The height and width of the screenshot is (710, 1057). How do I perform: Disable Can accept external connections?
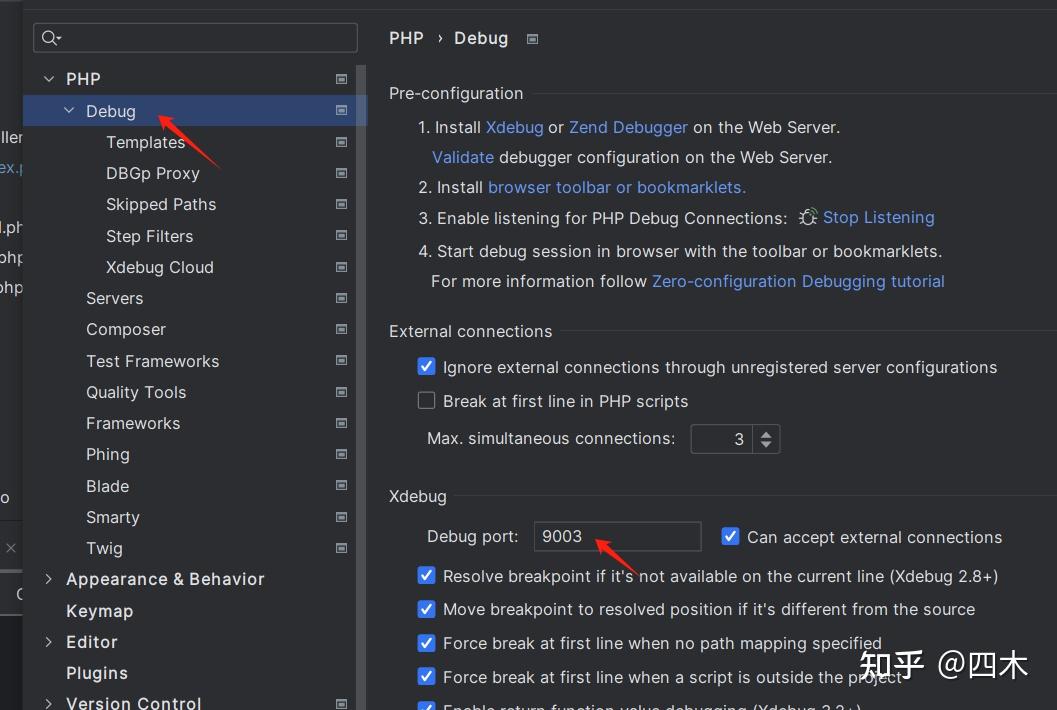[730, 536]
